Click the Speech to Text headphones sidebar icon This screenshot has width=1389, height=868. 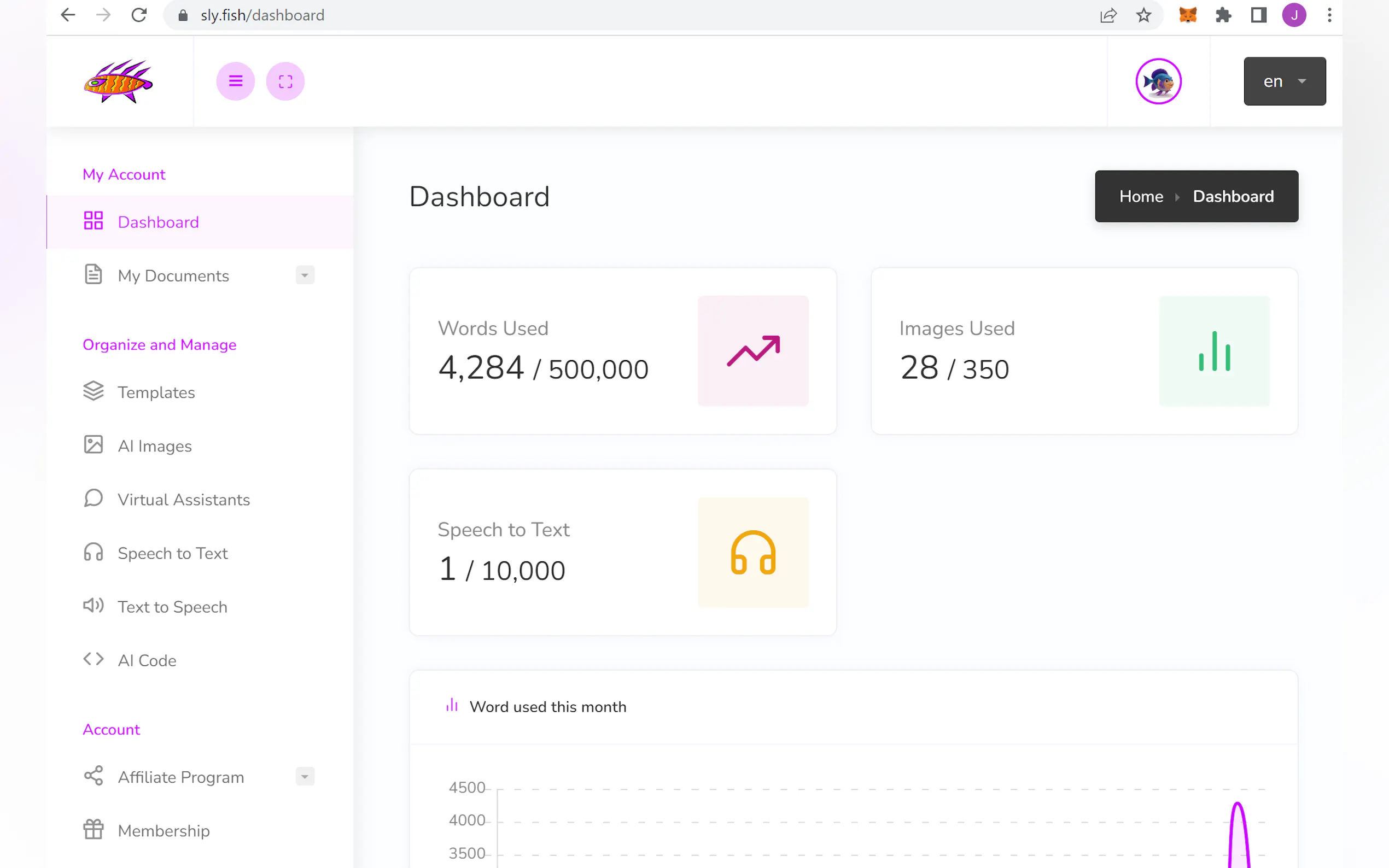coord(93,552)
